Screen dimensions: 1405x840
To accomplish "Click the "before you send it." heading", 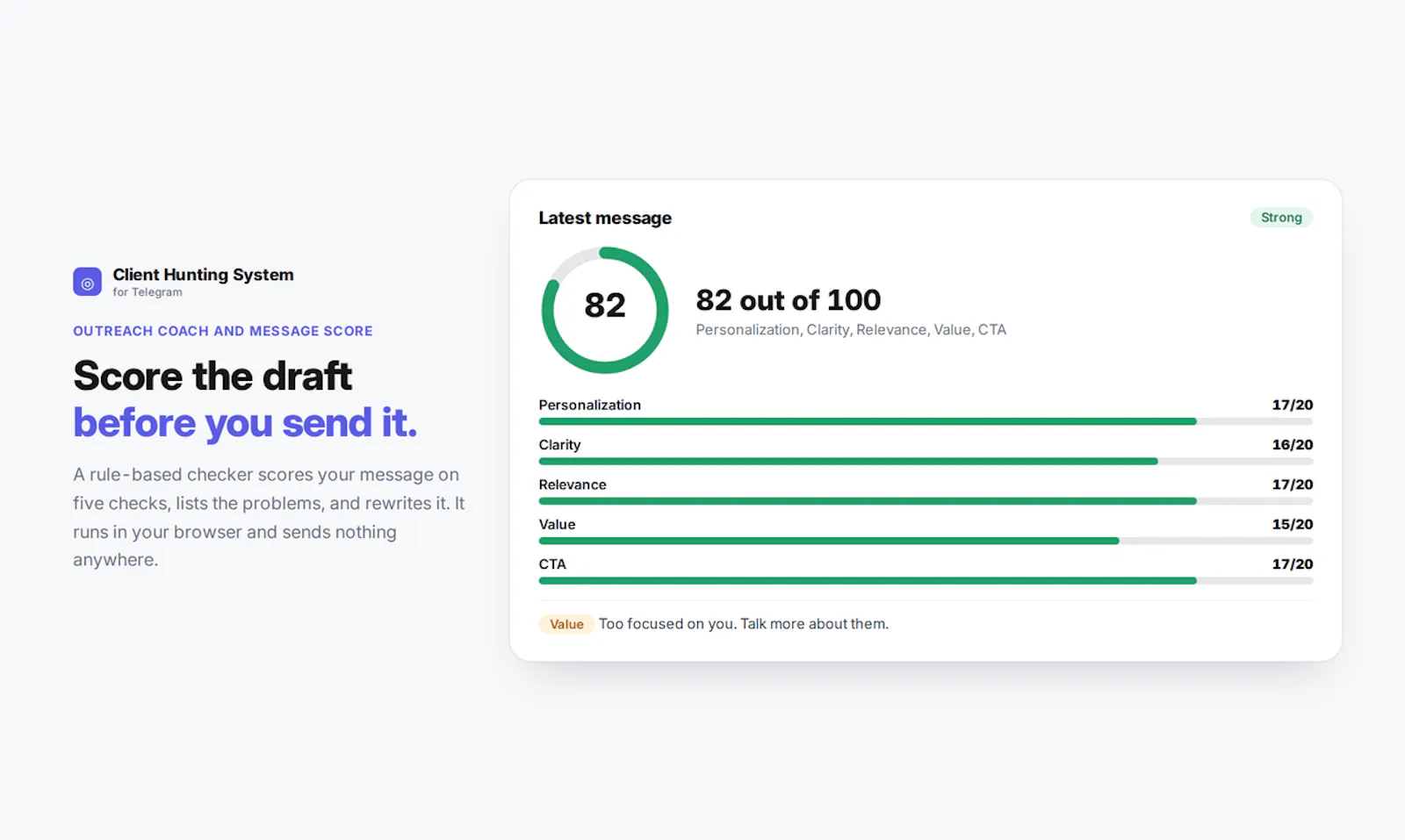I will tap(245, 423).
